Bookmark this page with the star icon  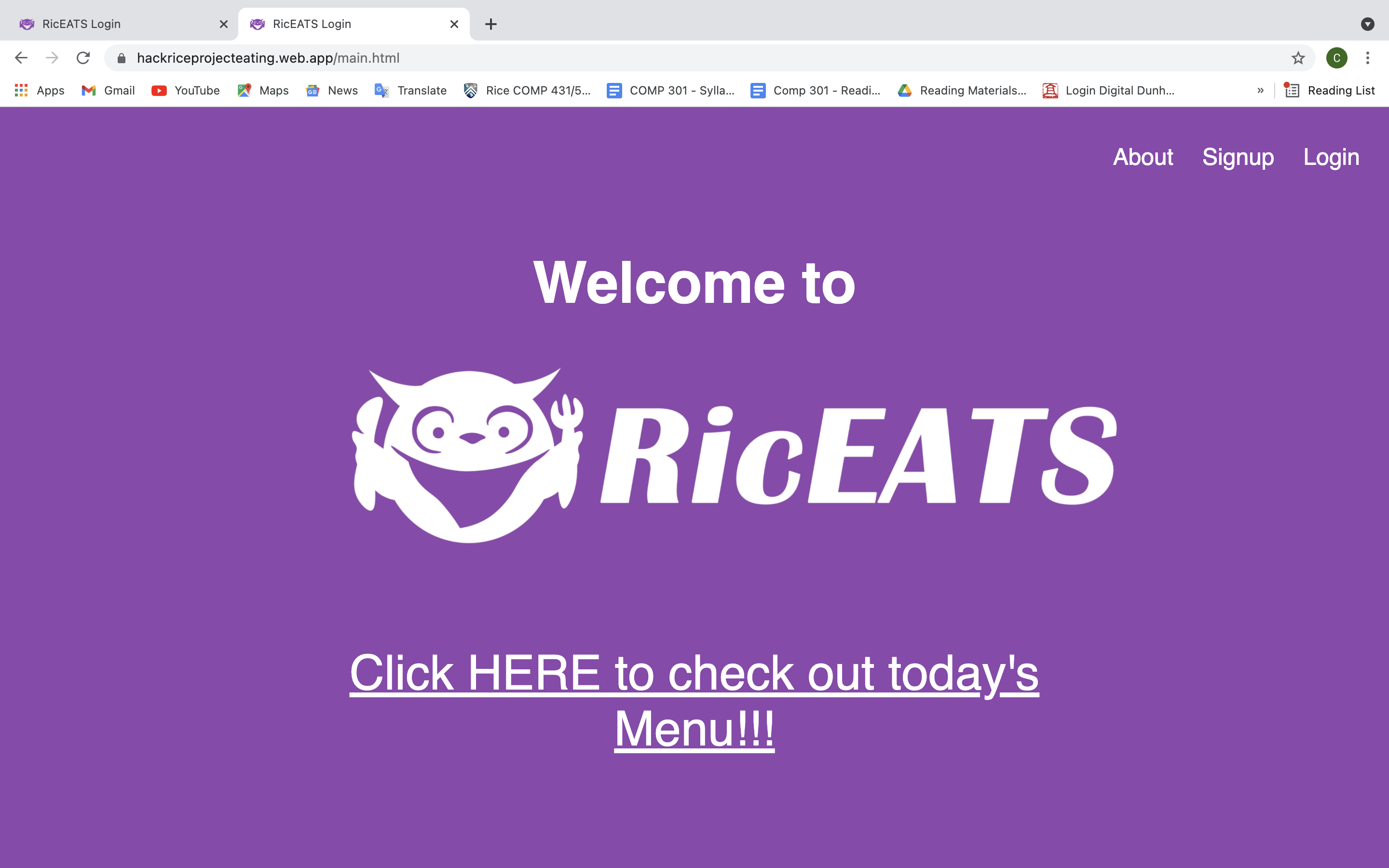[1298, 58]
